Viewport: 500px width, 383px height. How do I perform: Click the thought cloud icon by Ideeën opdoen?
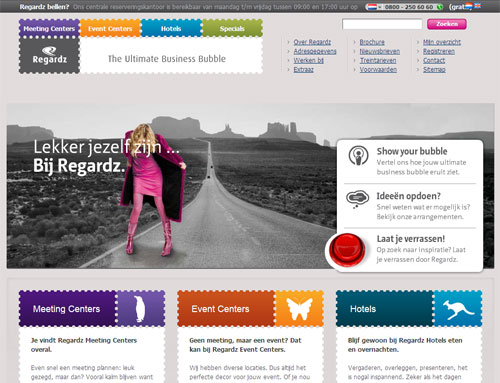(357, 199)
